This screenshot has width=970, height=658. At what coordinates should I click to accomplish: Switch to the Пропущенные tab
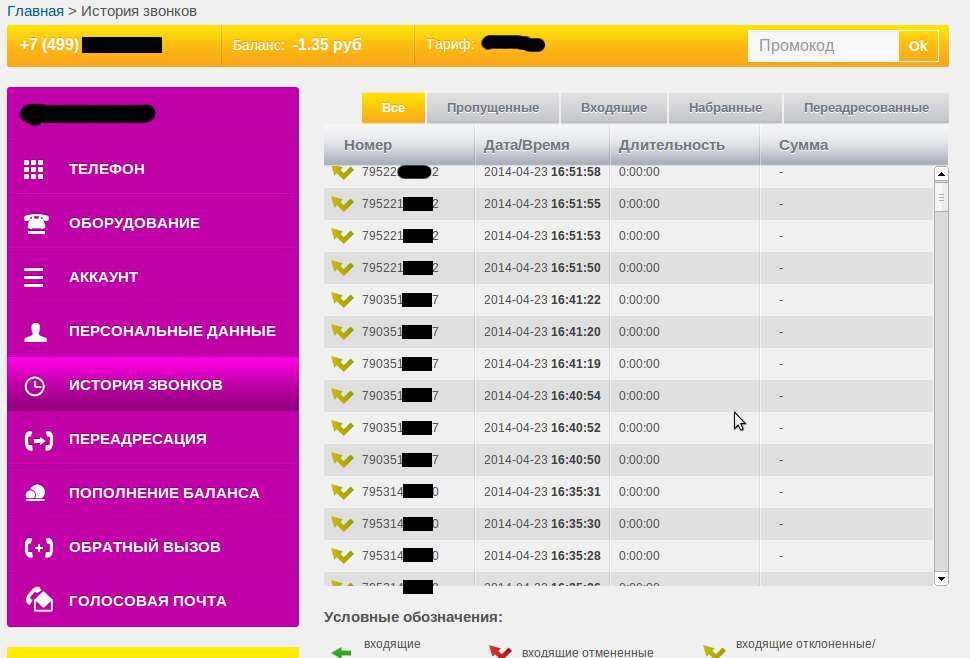(x=492, y=108)
